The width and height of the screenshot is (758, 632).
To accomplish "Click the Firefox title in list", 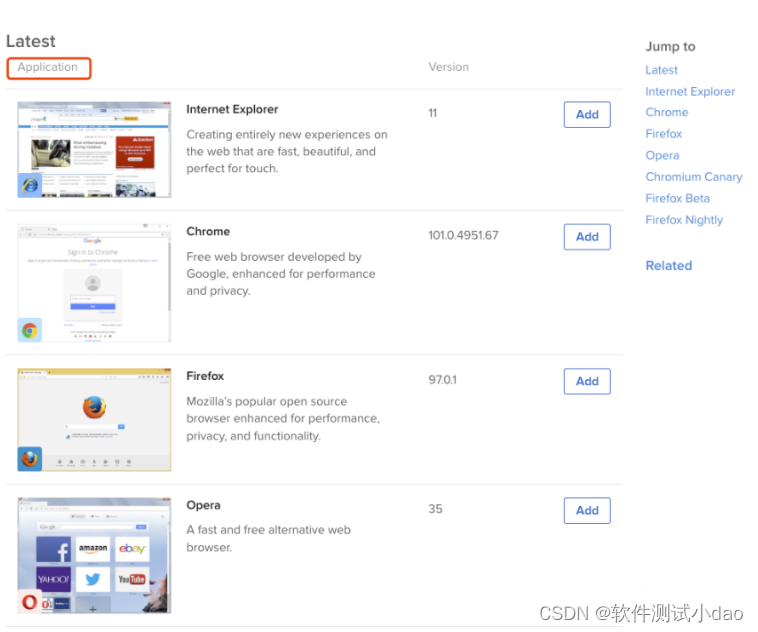I will click(205, 376).
